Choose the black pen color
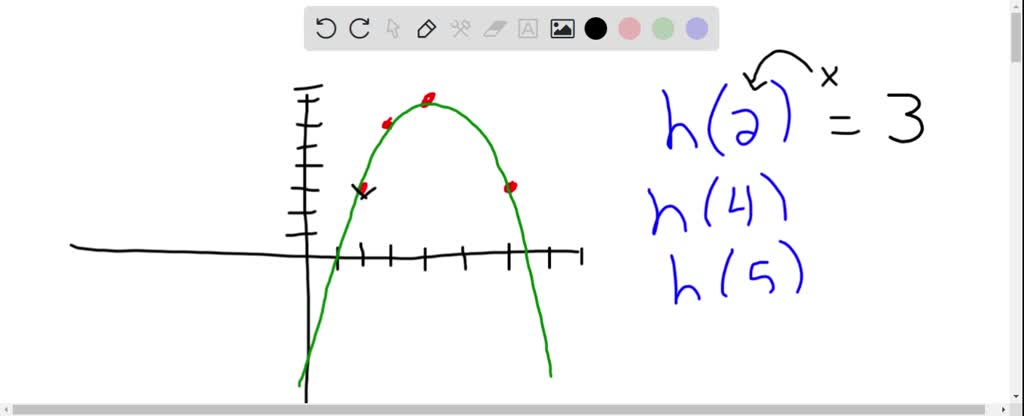Image resolution: width=1024 pixels, height=416 pixels. (x=596, y=29)
